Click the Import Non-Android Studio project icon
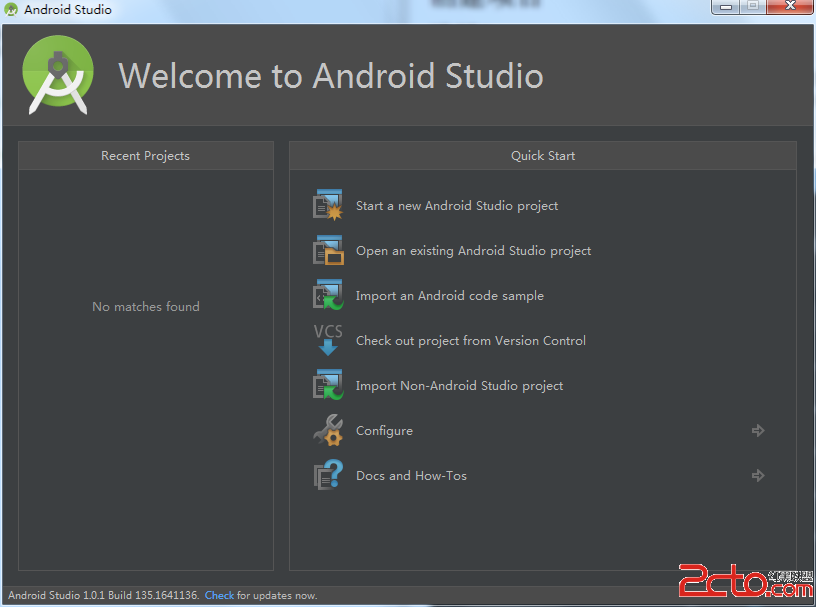 328,385
